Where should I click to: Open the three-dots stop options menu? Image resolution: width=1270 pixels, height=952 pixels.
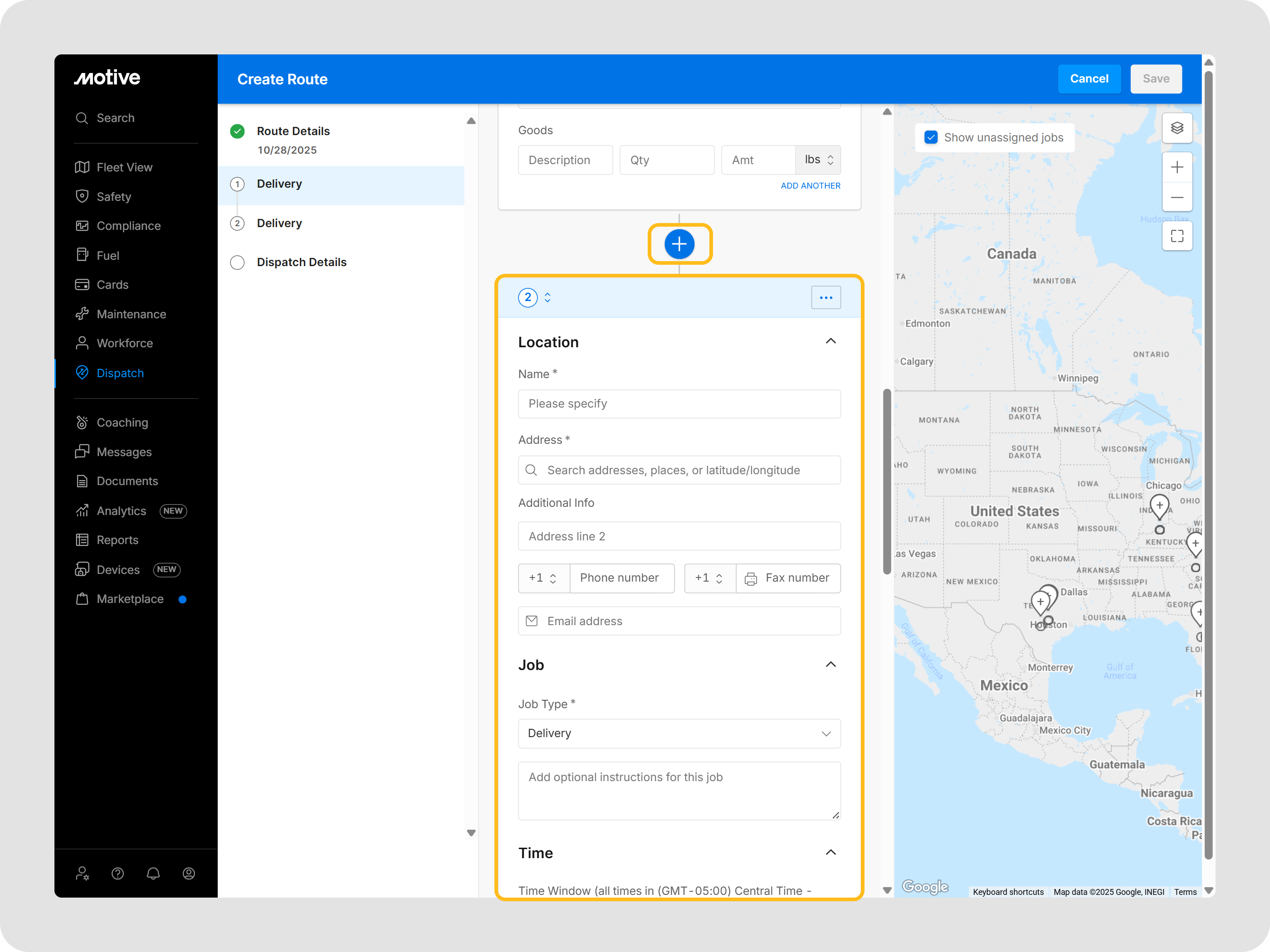point(825,297)
